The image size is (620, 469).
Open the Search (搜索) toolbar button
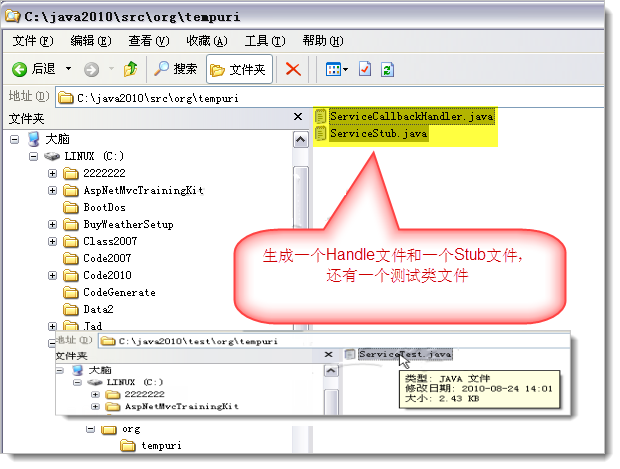pyautogui.click(x=175, y=69)
